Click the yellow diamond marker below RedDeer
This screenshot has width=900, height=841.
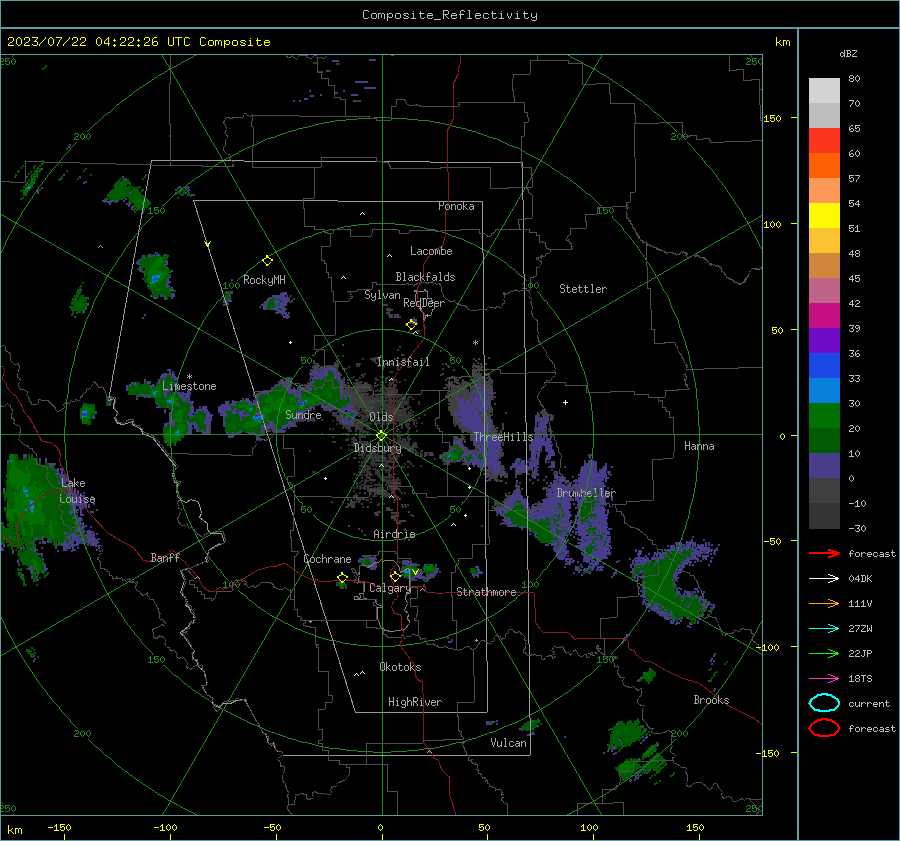(x=412, y=325)
